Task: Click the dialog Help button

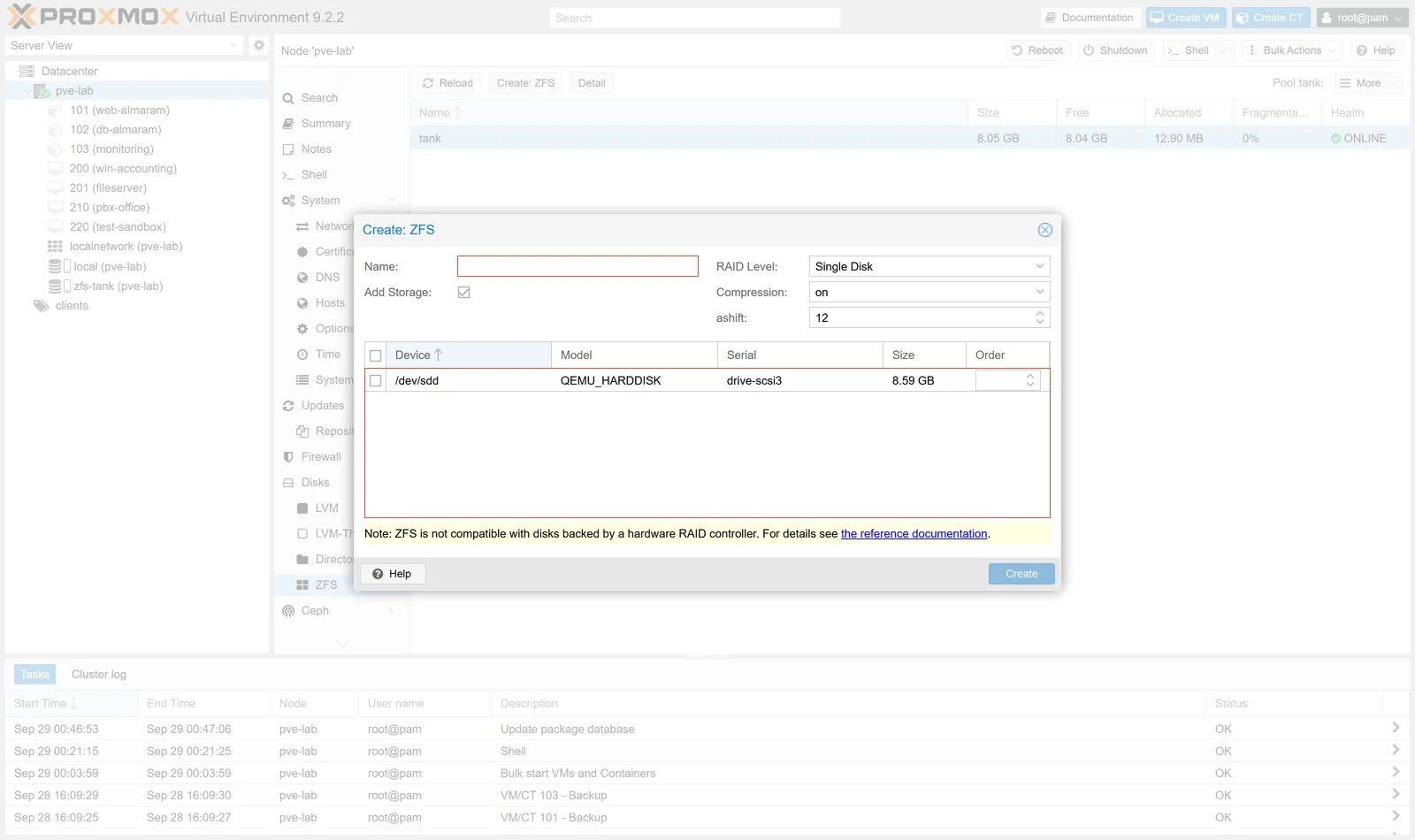Action: click(x=392, y=574)
